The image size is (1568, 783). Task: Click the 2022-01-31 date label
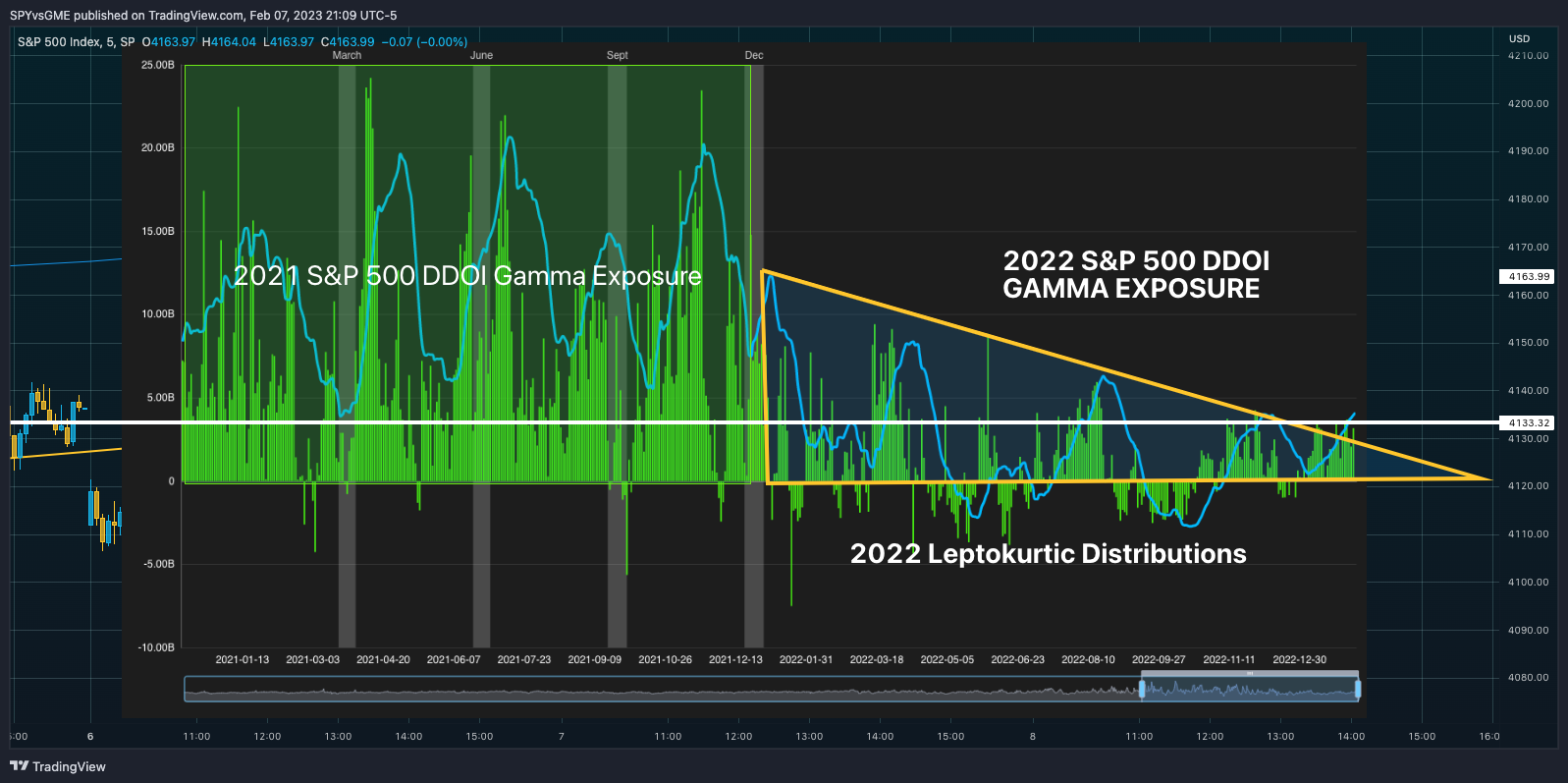[806, 659]
